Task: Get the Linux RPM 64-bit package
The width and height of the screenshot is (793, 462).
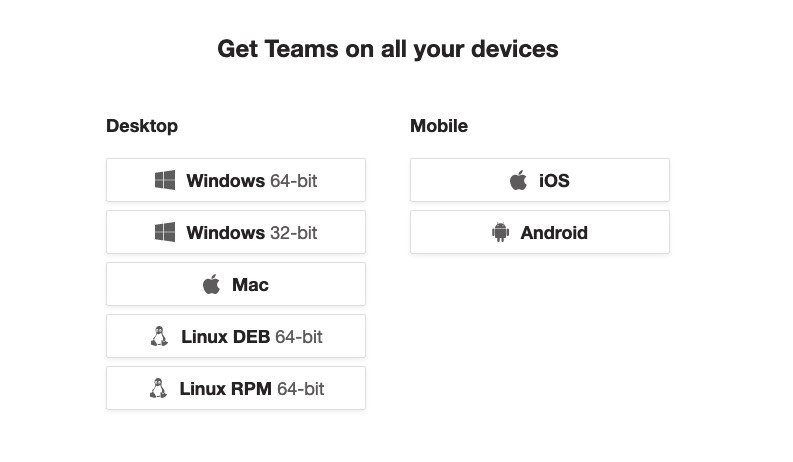Action: [236, 388]
